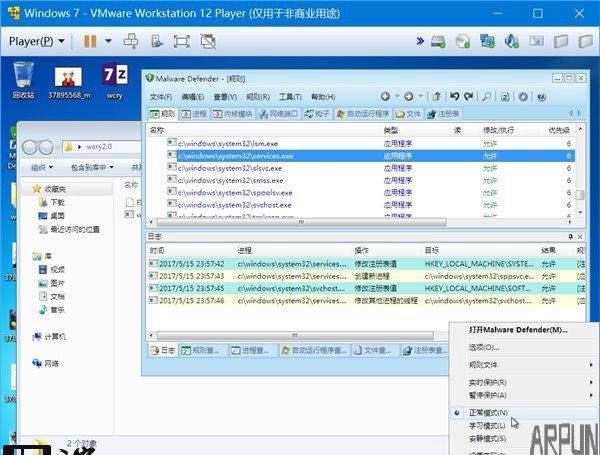Click the VMware enter full screen icon

point(181,41)
